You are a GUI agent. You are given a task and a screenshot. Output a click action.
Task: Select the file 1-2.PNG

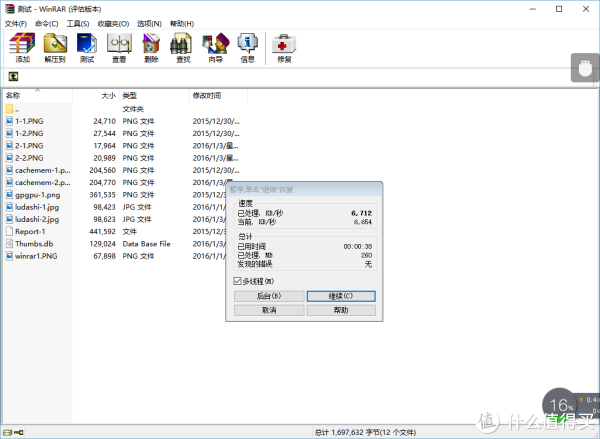click(x=29, y=133)
